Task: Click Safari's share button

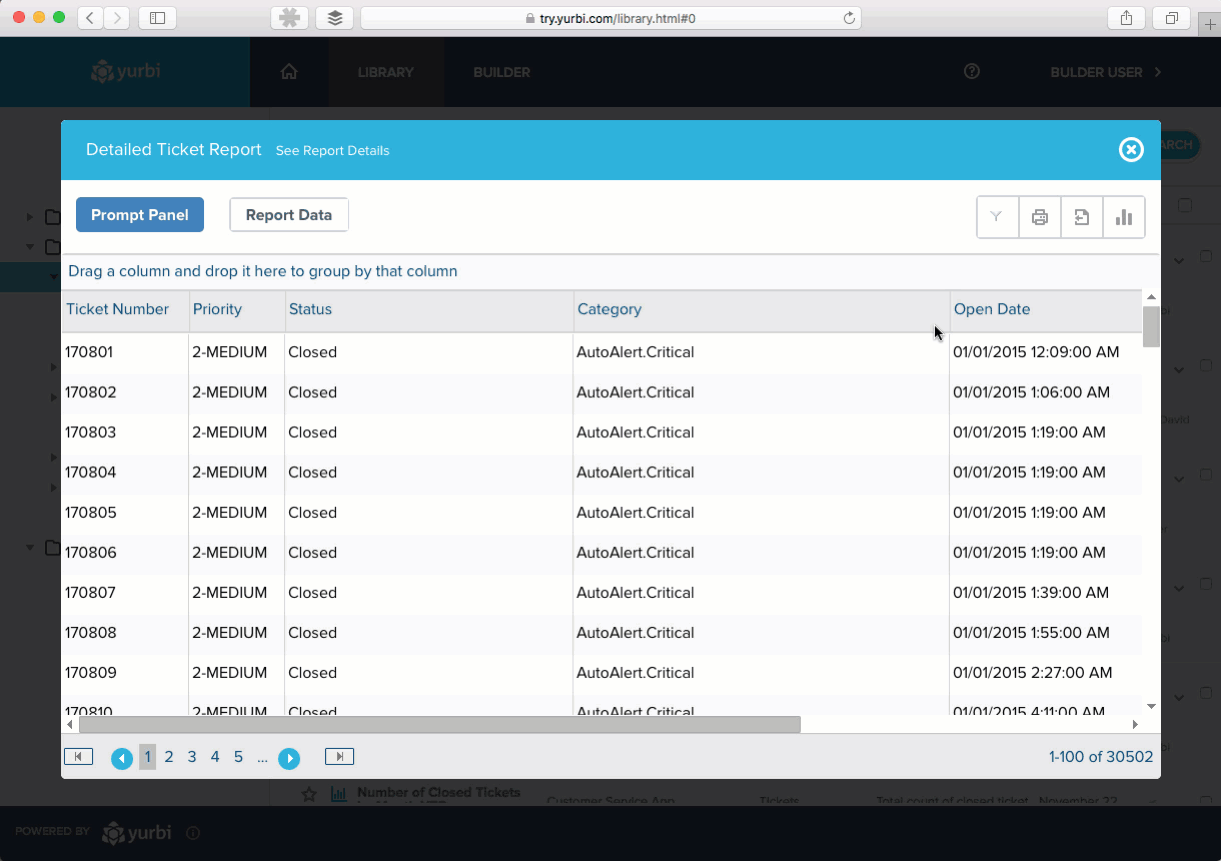Action: (1127, 18)
